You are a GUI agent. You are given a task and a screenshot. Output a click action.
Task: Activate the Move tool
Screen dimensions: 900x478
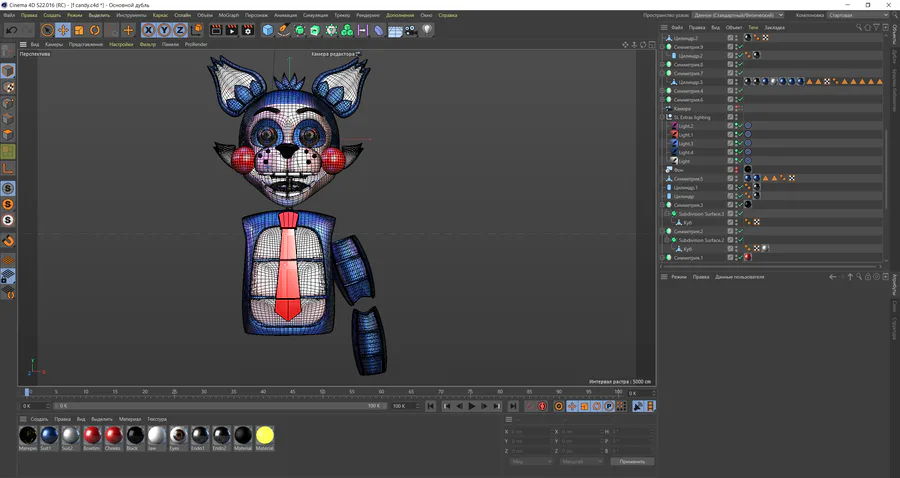63,30
